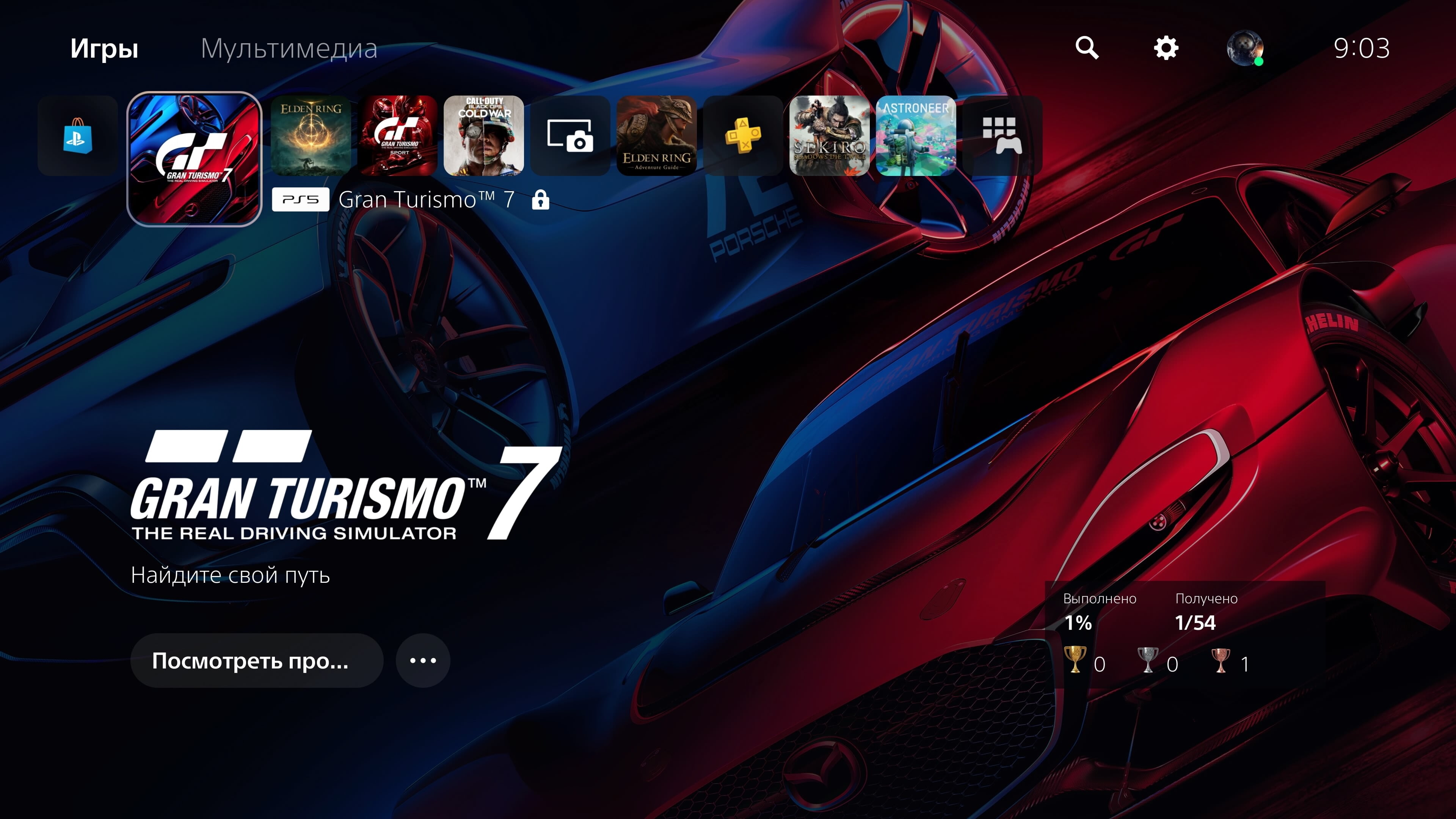Image resolution: width=1456 pixels, height=819 pixels.
Task: Click the bronze trophy icon
Action: click(x=1220, y=660)
